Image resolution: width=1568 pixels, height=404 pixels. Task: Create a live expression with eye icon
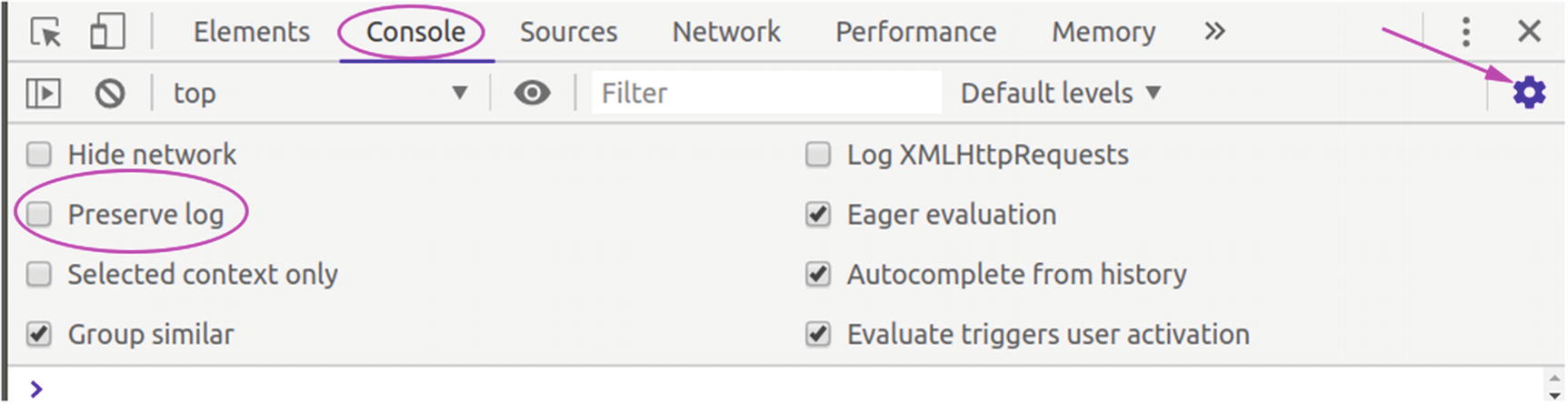[532, 93]
